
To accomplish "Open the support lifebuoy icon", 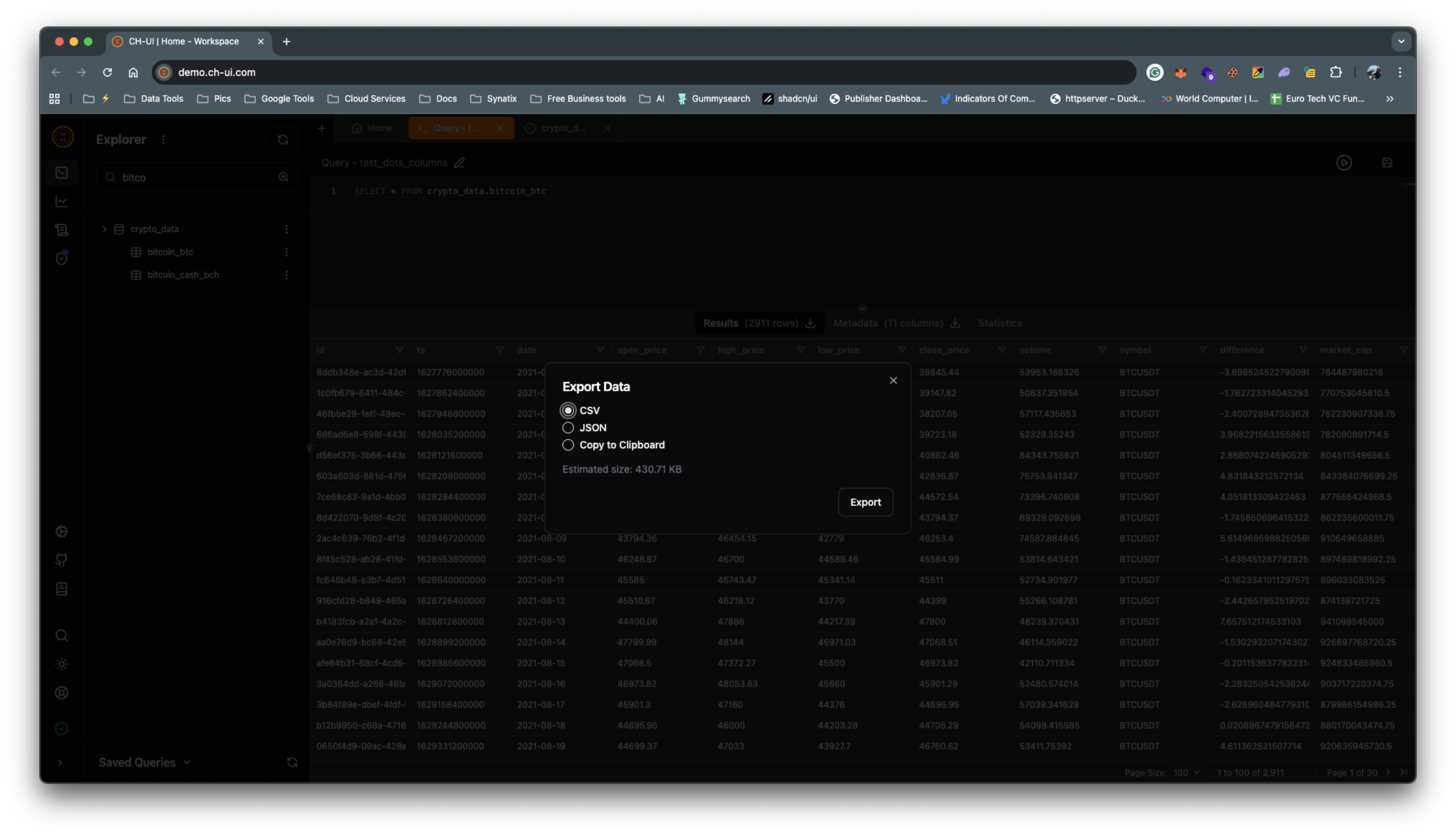I will [62, 693].
